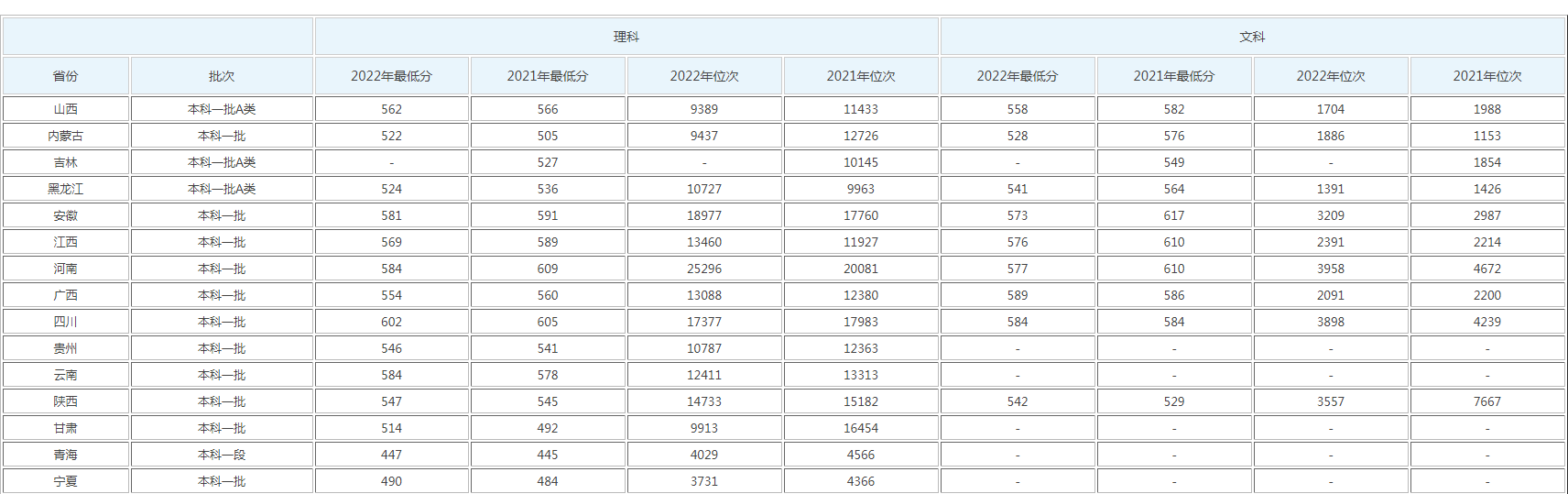Click 2021年最低分 header under 文科
The image size is (1568, 494).
pos(1174,76)
